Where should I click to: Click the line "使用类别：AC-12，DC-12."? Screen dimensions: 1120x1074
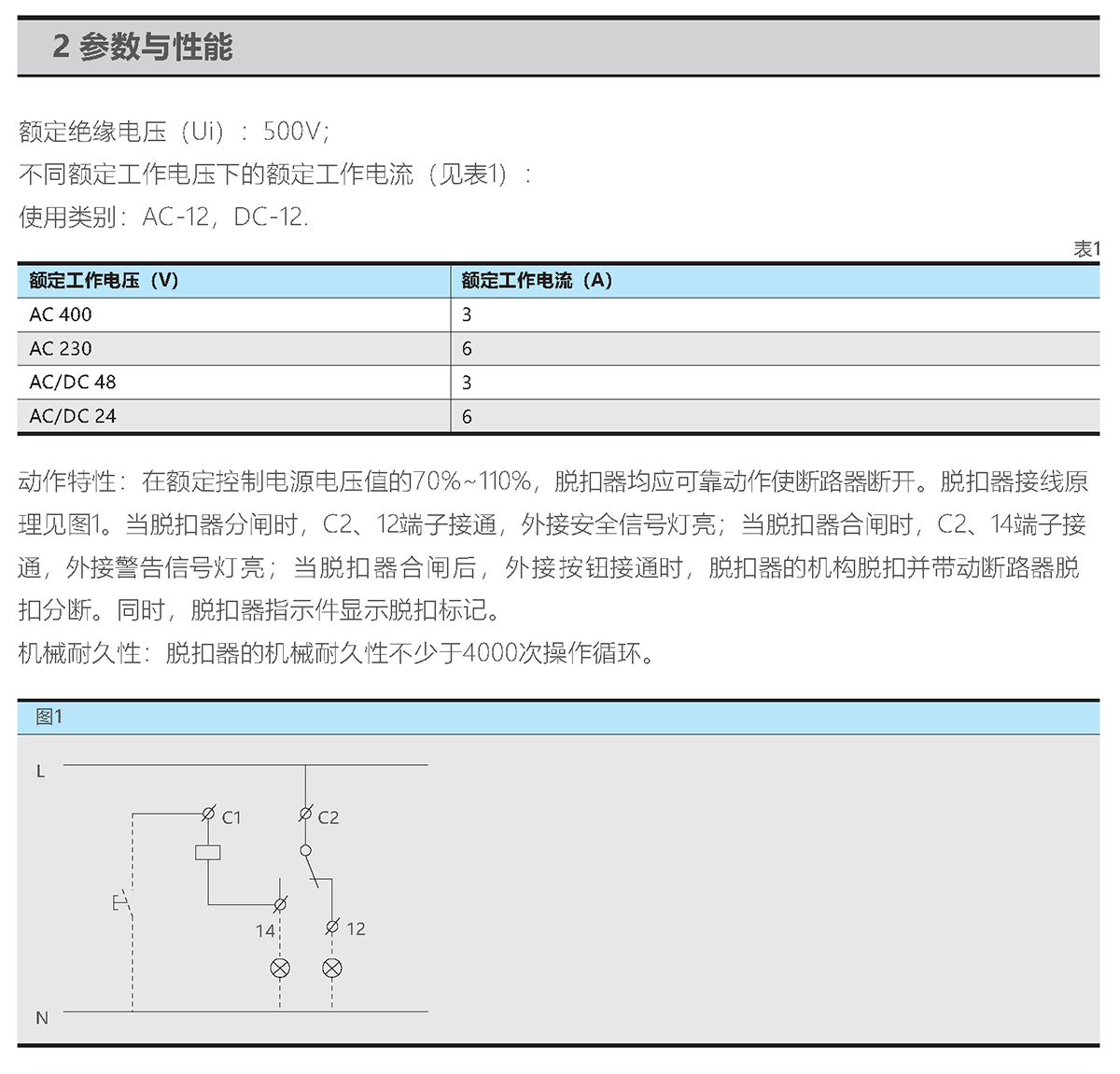click(163, 217)
